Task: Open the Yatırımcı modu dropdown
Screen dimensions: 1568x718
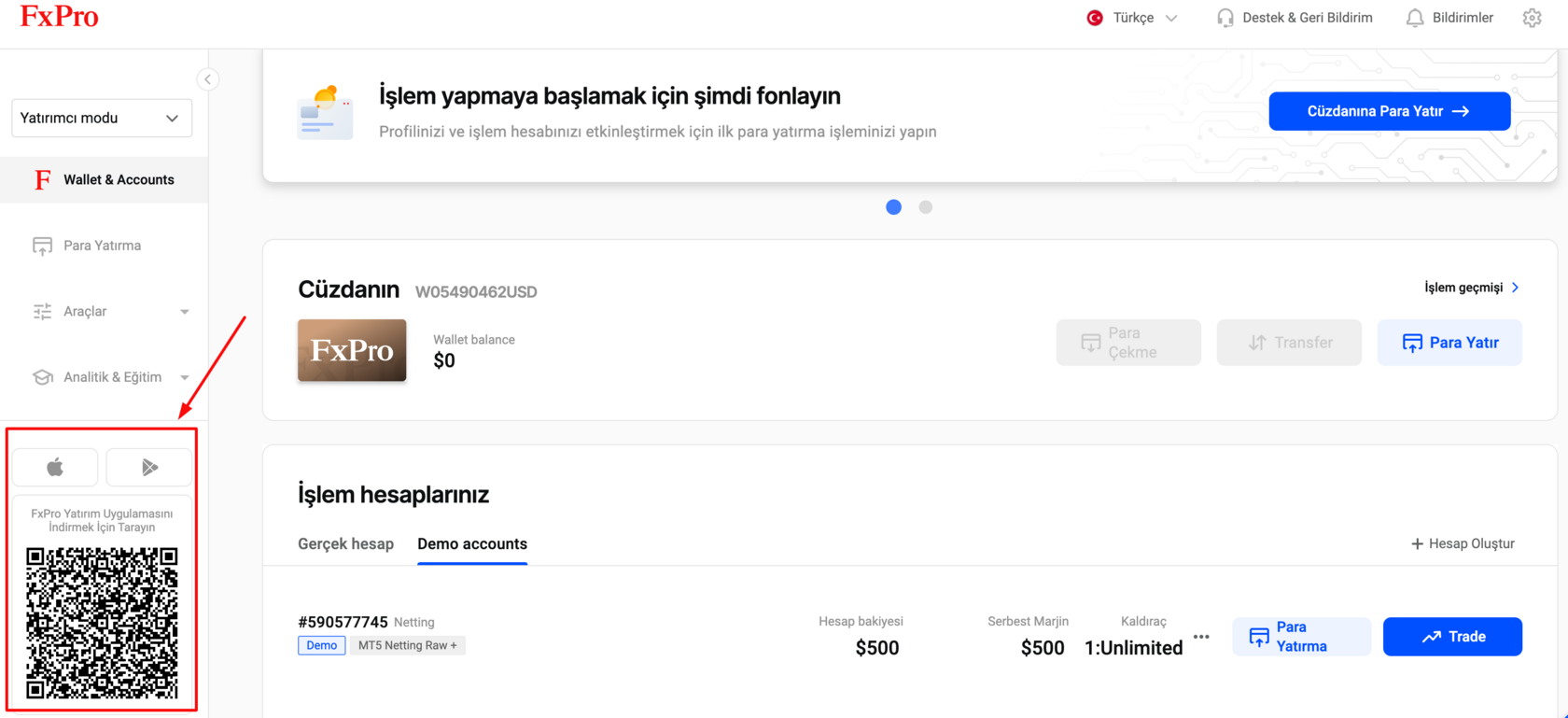Action: pyautogui.click(x=102, y=118)
